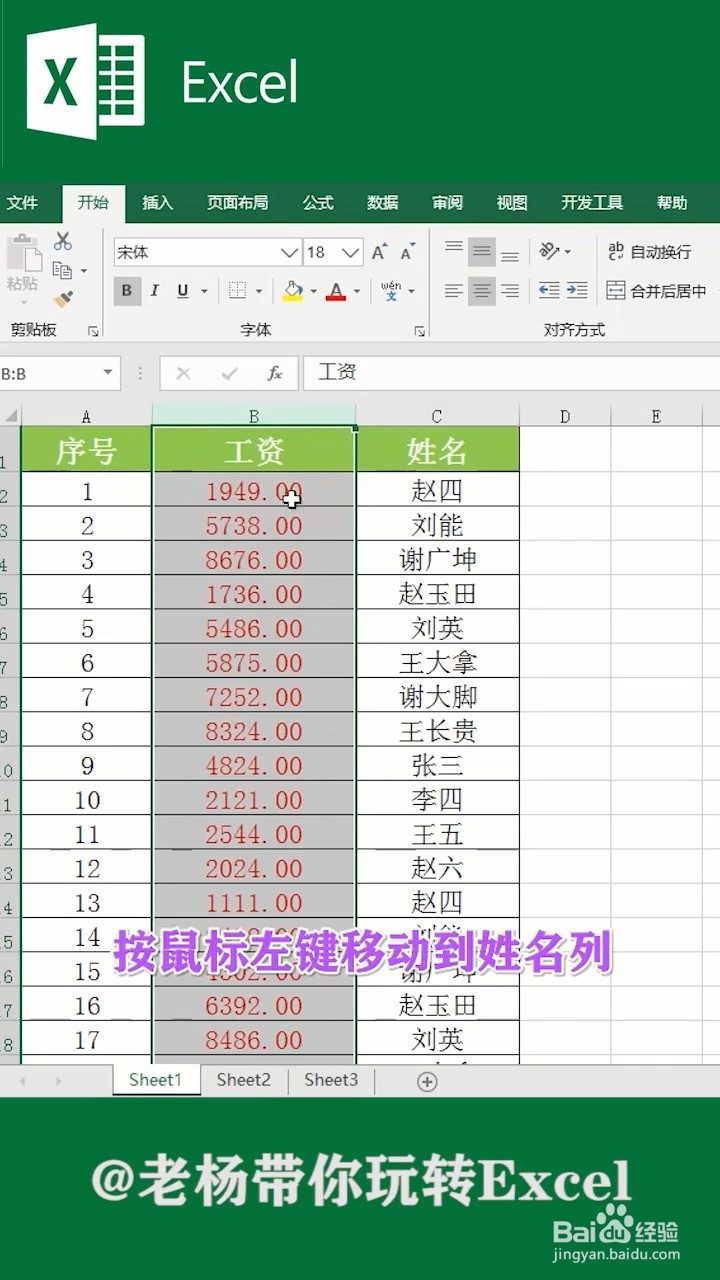Switch to the 插入 Insert tab
720x1280 pixels.
tap(157, 203)
